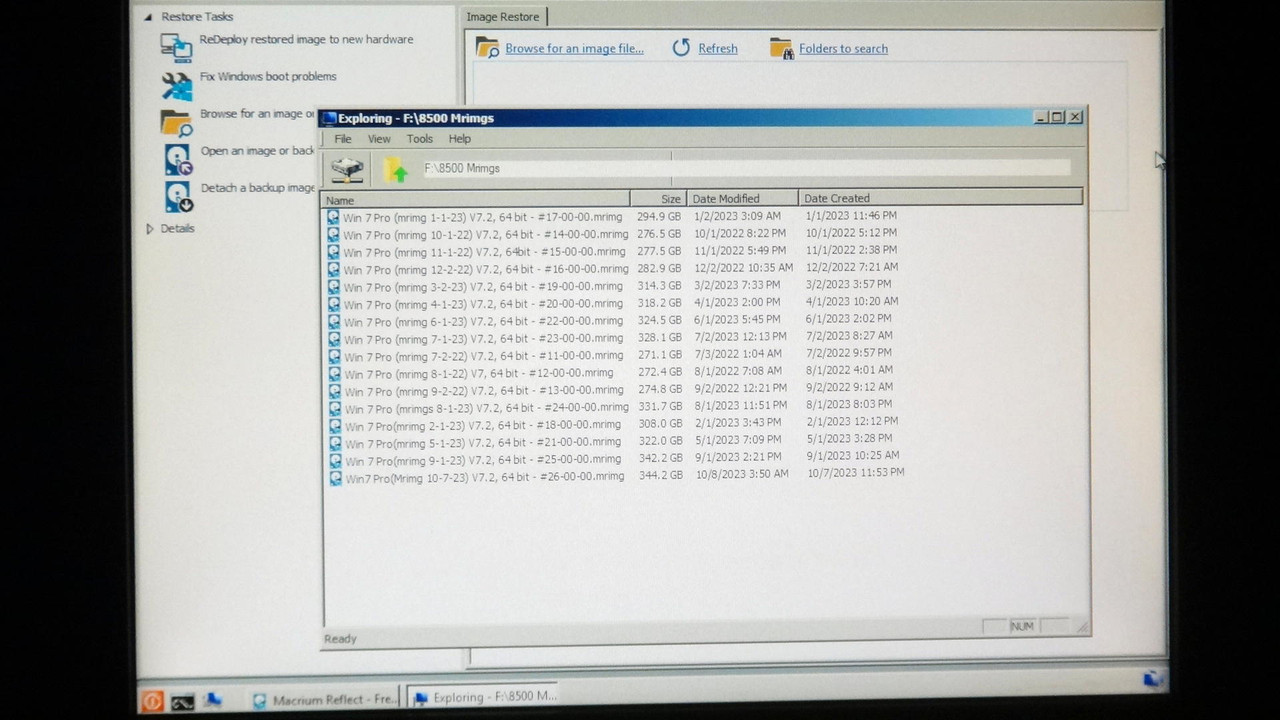
Task: Click the green up-folder arrow icon
Action: (396, 169)
